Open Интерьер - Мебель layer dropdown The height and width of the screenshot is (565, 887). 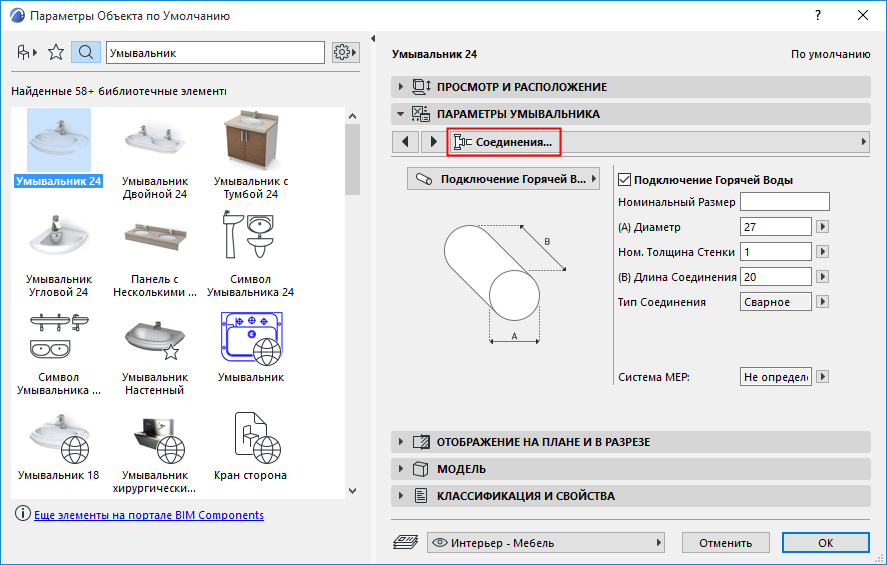[546, 542]
